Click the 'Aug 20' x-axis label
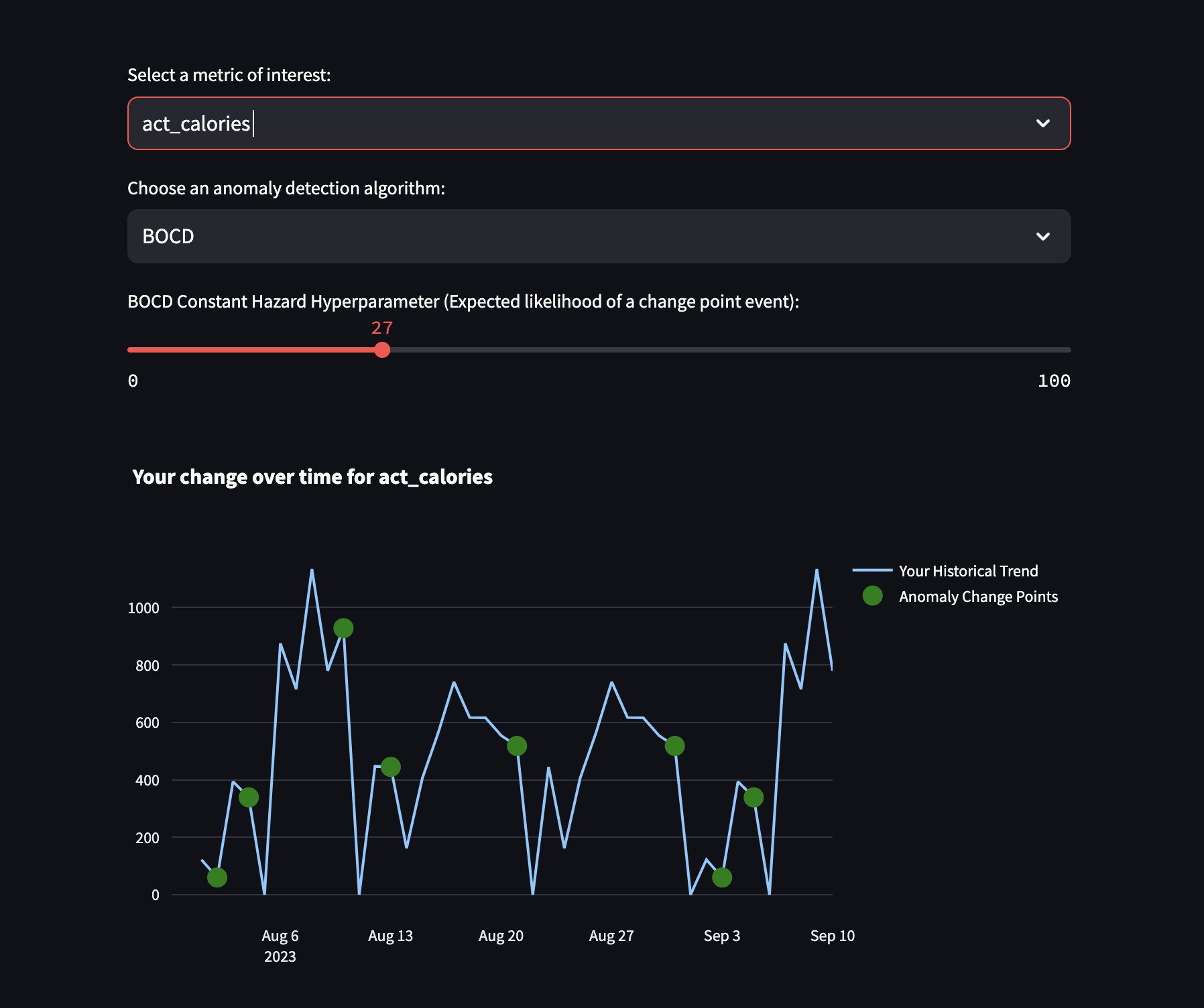This screenshot has width=1204, height=1008. tap(501, 936)
